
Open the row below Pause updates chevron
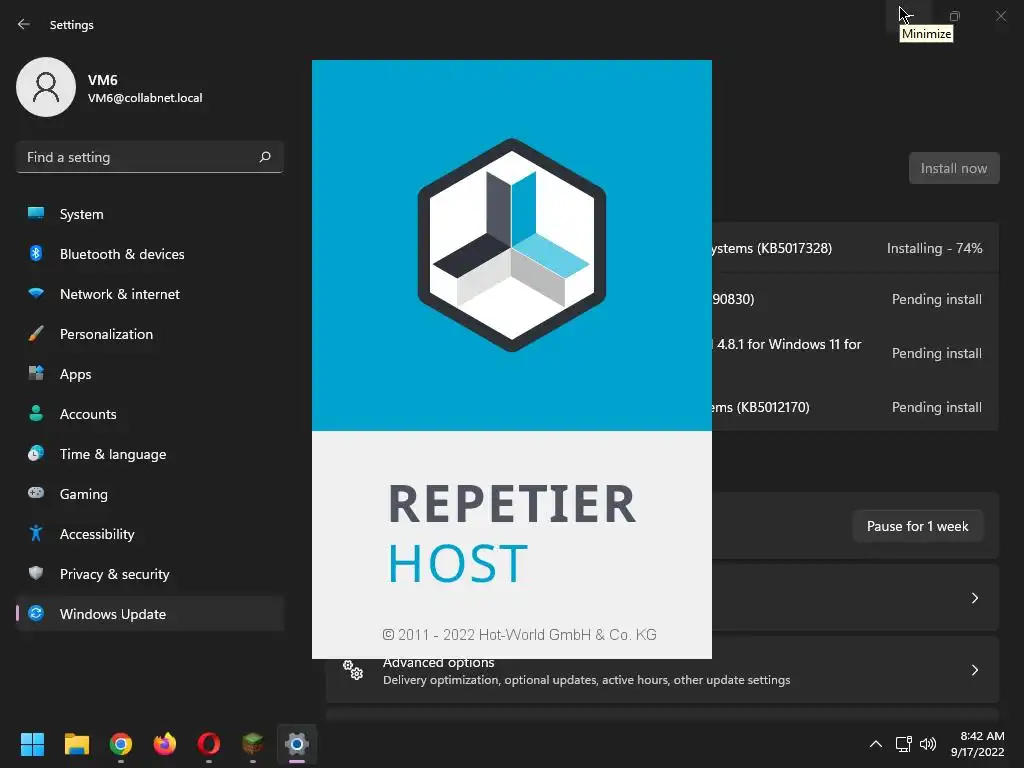click(974, 598)
